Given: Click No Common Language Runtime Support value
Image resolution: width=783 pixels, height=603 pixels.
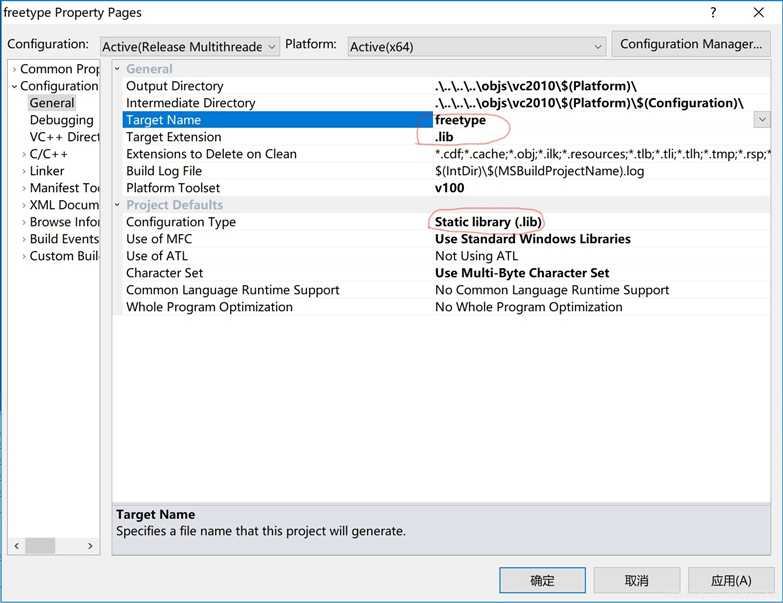Looking at the screenshot, I should click(x=552, y=290).
